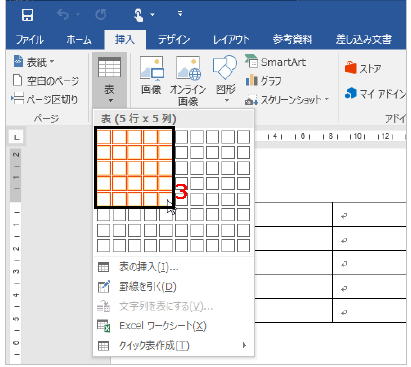Screen dimensions: 411x367
Task: Click the 表の挿入 table icon in menu
Action: [103, 267]
